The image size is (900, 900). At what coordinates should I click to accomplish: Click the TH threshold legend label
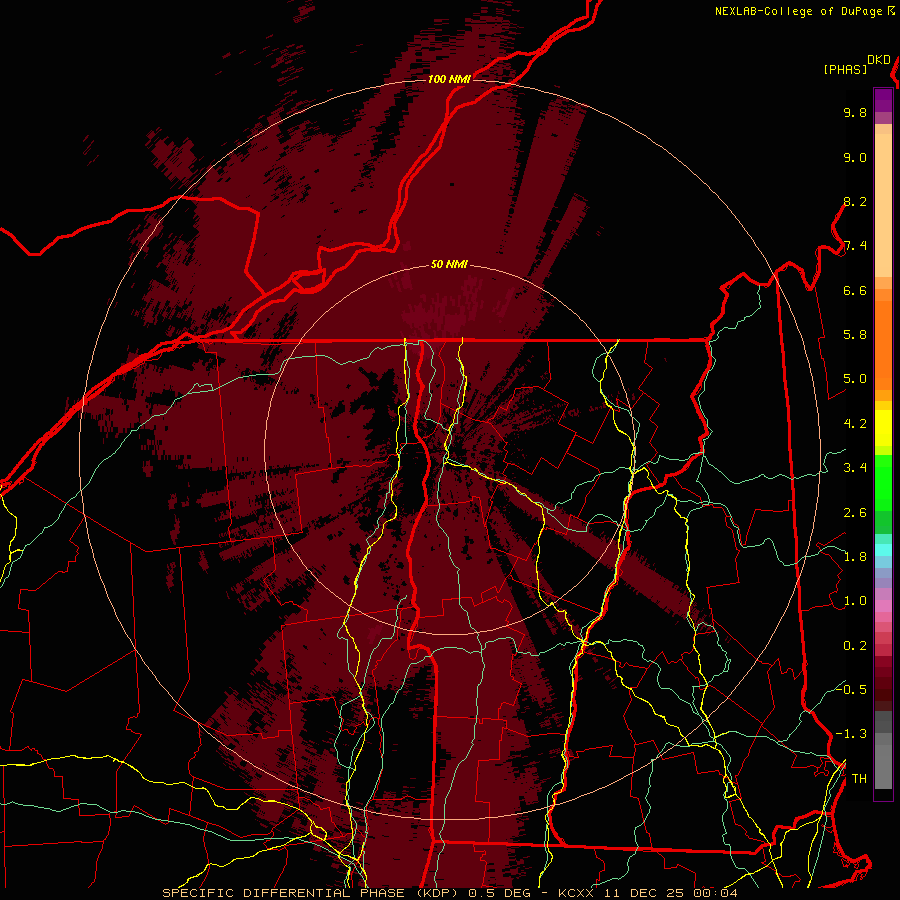coord(859,779)
